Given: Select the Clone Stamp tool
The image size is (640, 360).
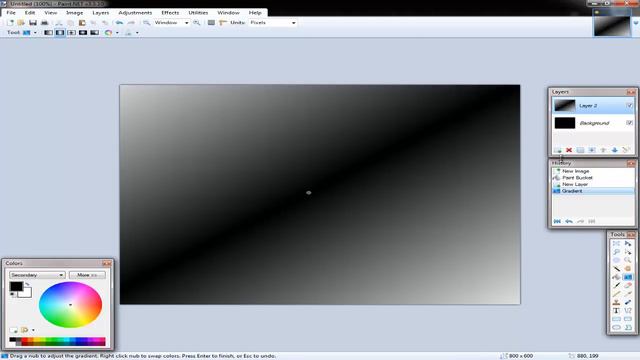Looking at the screenshot, I should pos(616,302).
